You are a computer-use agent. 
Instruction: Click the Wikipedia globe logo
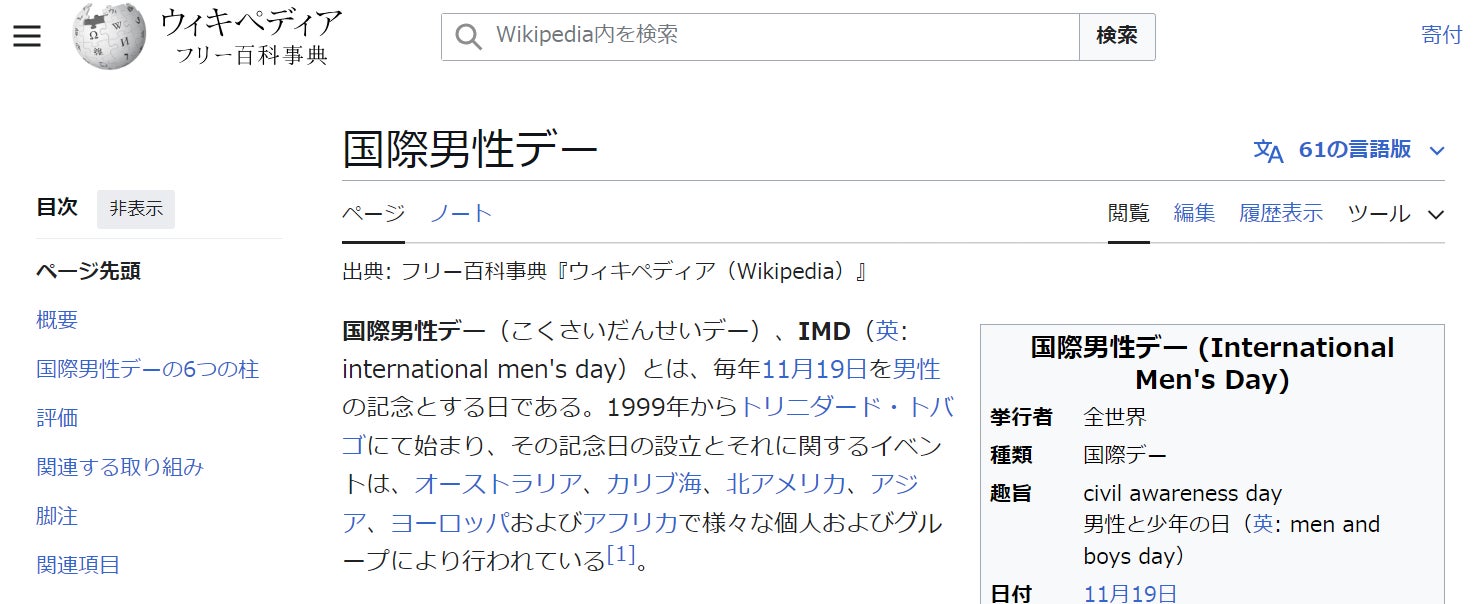click(x=109, y=37)
